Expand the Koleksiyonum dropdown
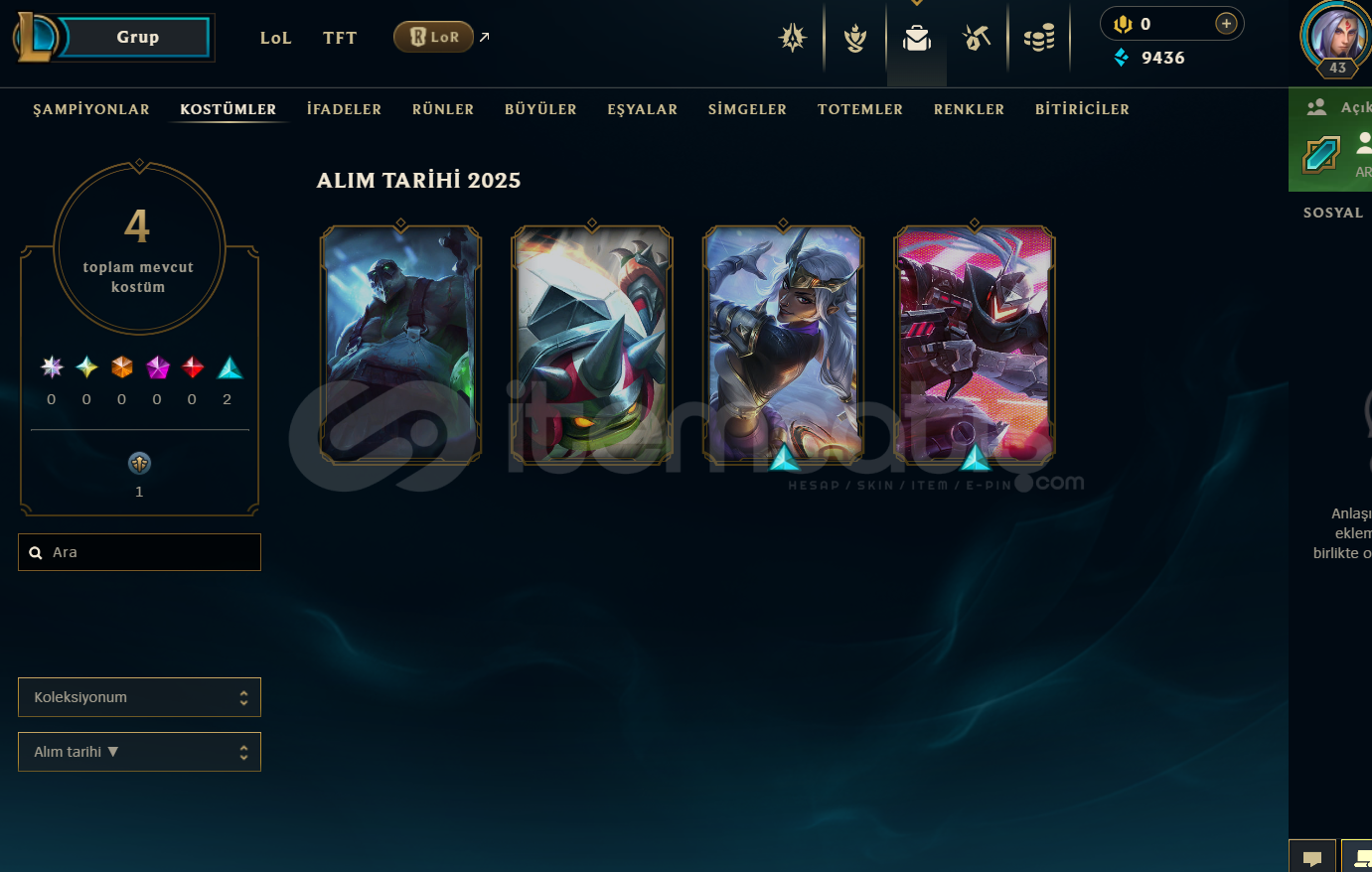Viewport: 1372px width, 872px height. tap(139, 697)
